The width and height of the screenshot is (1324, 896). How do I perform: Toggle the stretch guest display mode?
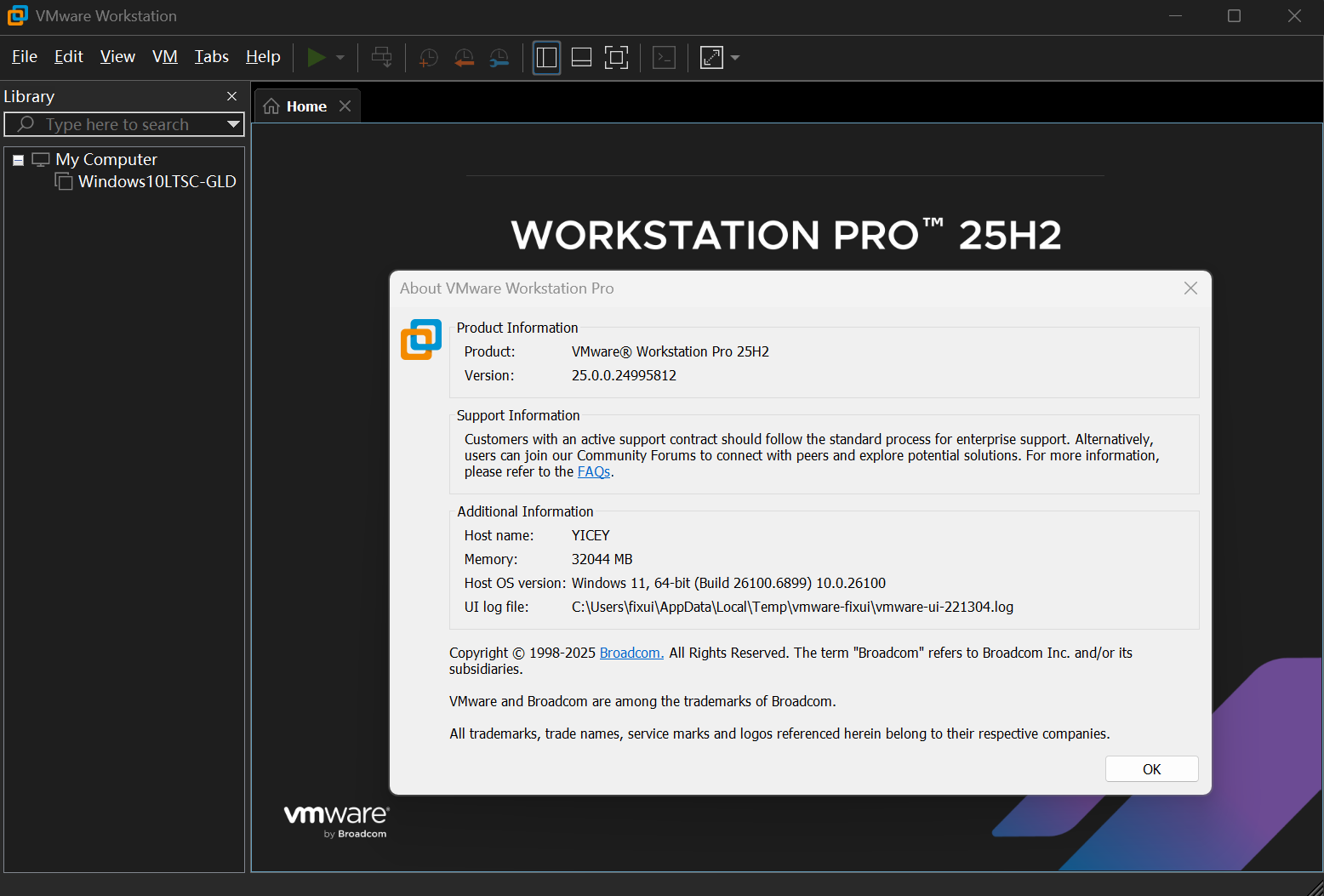(711, 57)
